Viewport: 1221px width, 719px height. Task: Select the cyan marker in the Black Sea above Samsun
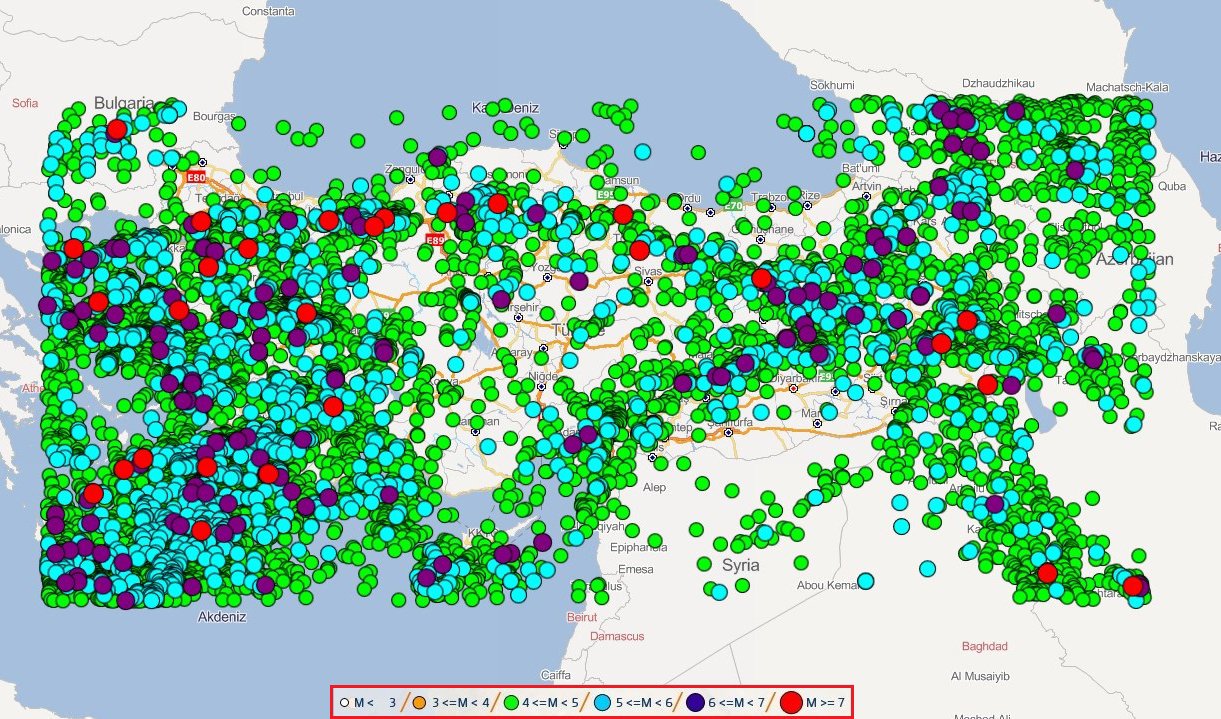pyautogui.click(x=643, y=152)
